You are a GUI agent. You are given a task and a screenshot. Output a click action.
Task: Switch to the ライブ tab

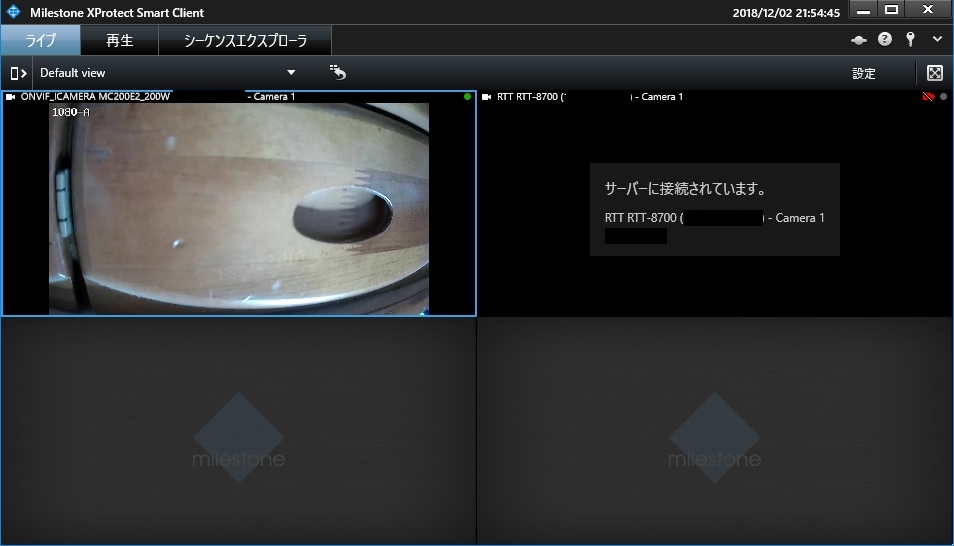pos(40,40)
